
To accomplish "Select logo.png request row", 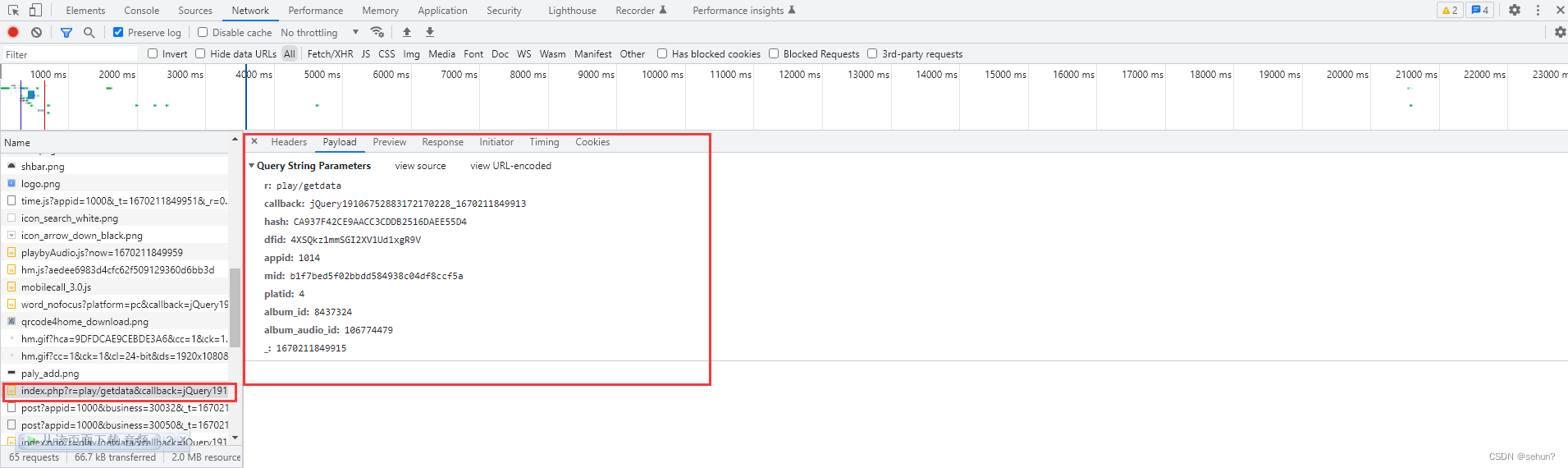I will pyautogui.click(x=115, y=184).
